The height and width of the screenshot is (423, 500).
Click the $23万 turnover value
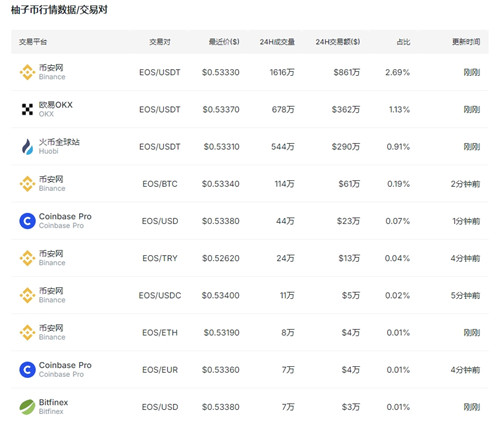click(x=348, y=221)
